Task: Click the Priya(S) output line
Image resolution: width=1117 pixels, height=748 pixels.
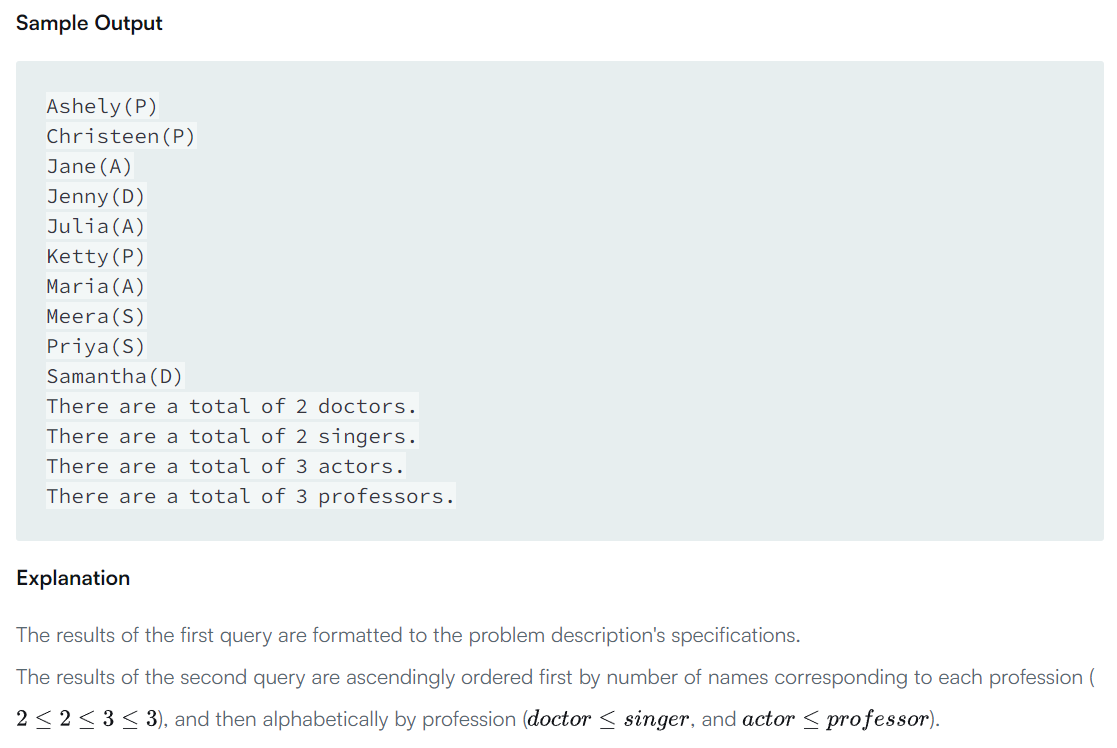Action: pos(95,346)
